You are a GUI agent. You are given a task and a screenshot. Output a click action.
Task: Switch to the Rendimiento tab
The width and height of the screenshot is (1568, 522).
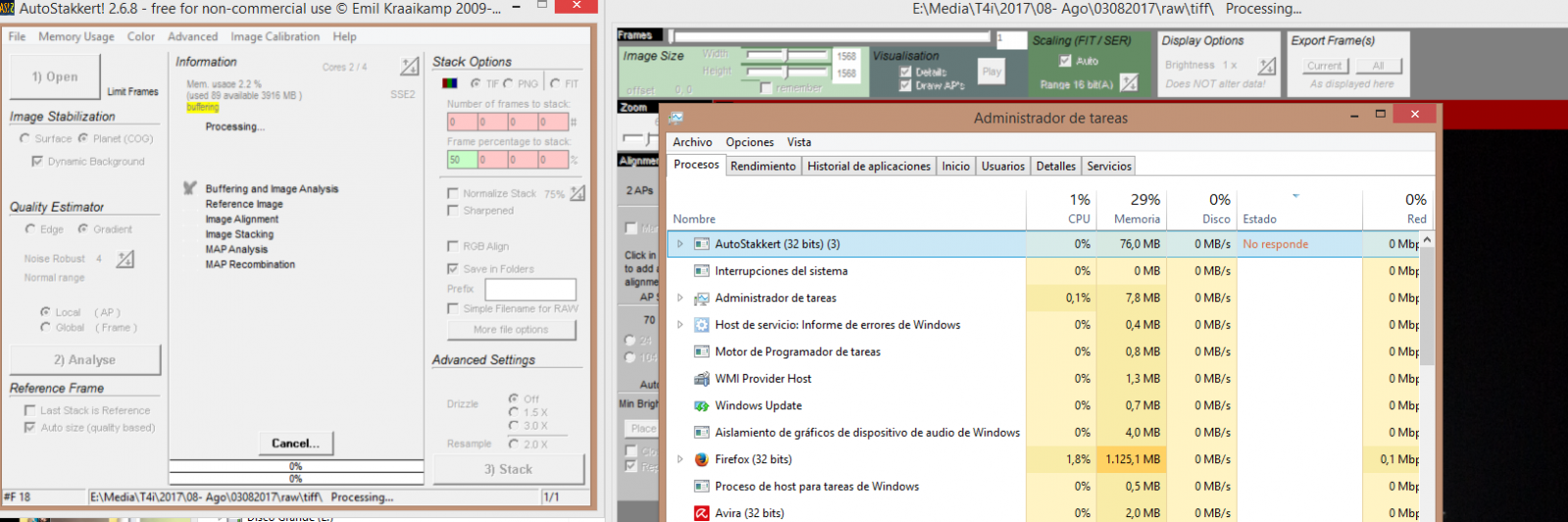tap(763, 166)
